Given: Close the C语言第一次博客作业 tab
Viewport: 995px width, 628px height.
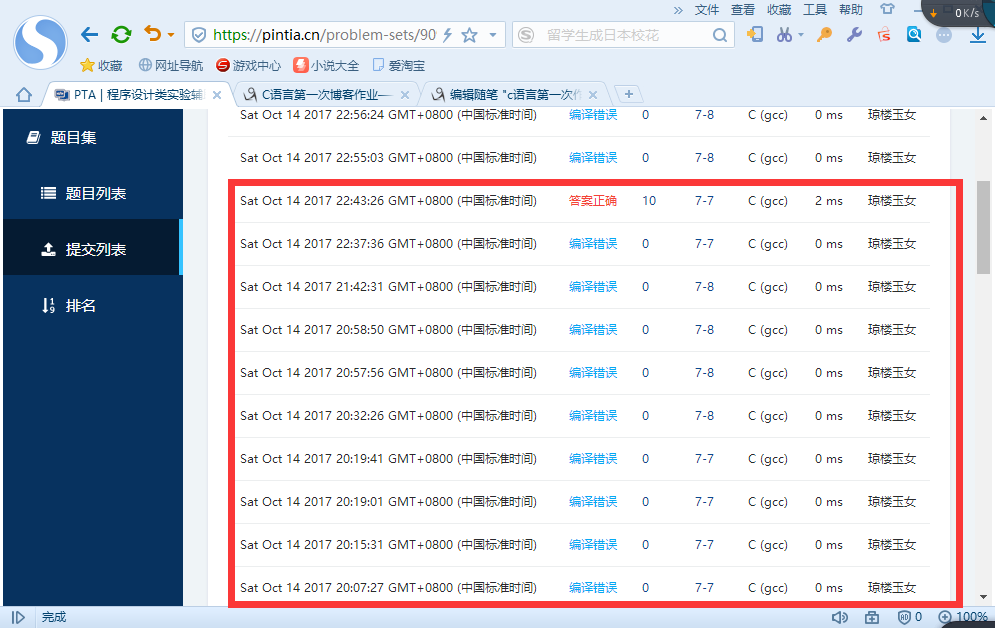Looking at the screenshot, I should [x=405, y=95].
